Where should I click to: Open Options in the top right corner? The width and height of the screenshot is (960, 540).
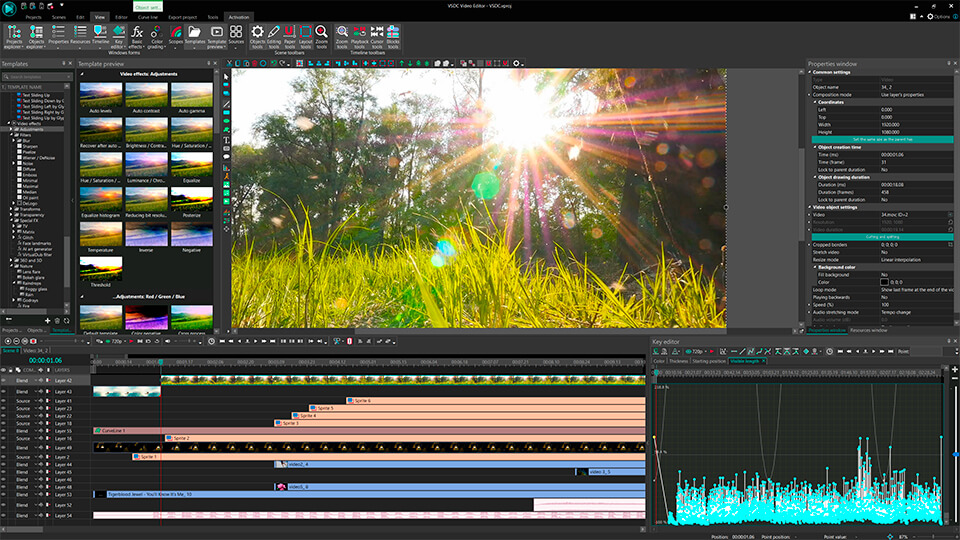click(x=939, y=17)
